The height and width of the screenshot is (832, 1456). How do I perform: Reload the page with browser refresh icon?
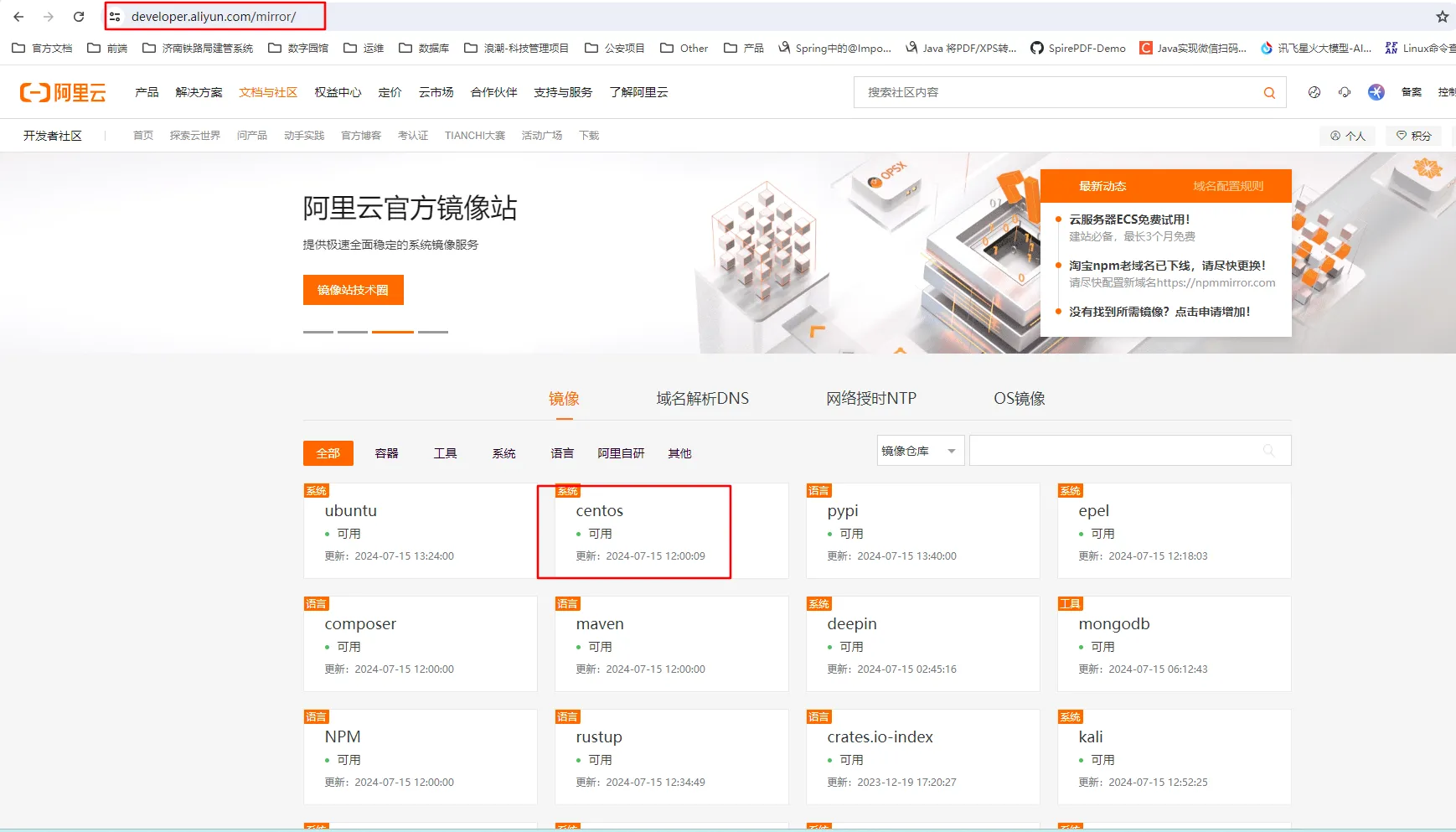79,17
